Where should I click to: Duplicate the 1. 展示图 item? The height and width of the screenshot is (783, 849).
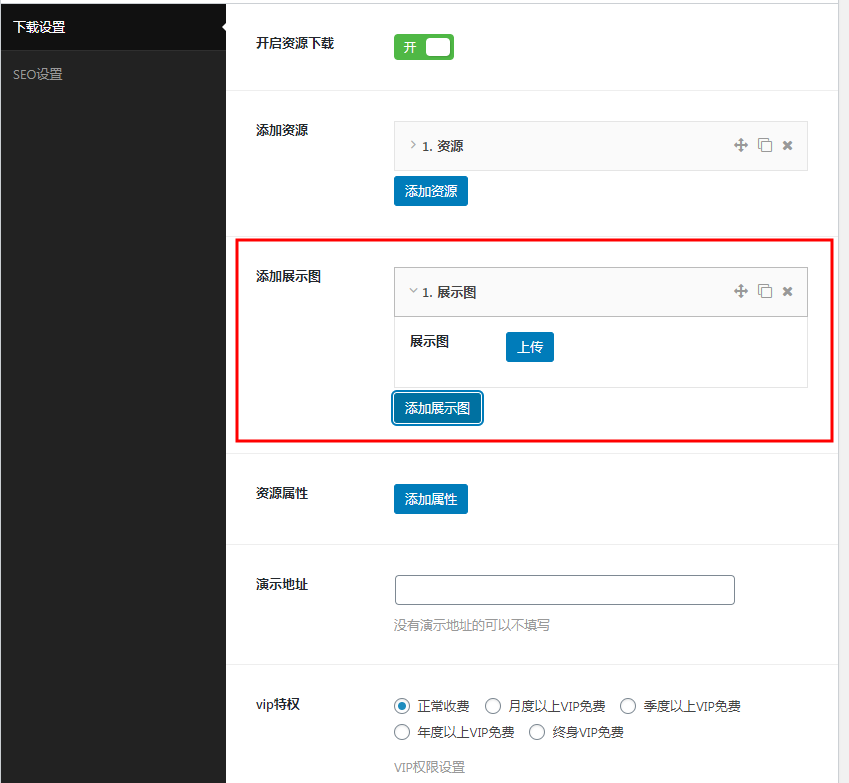765,291
